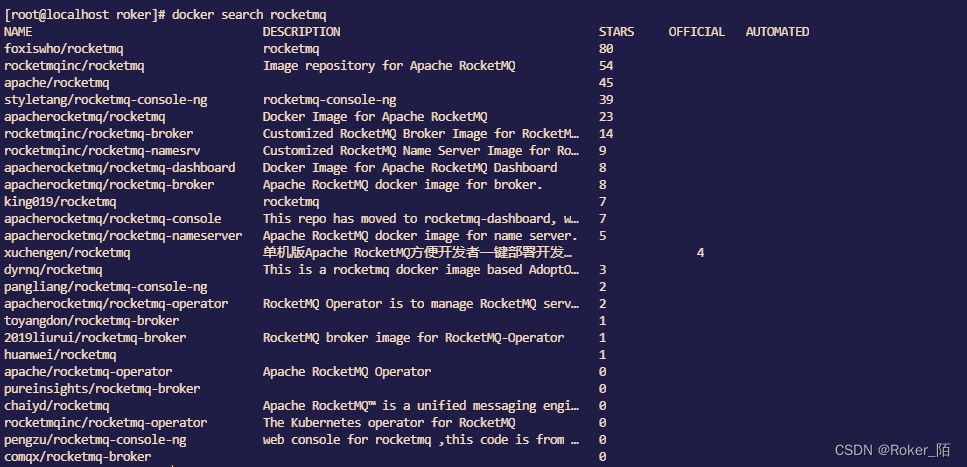Click rocketmqinc/rocketmq-operator image name

click(105, 423)
